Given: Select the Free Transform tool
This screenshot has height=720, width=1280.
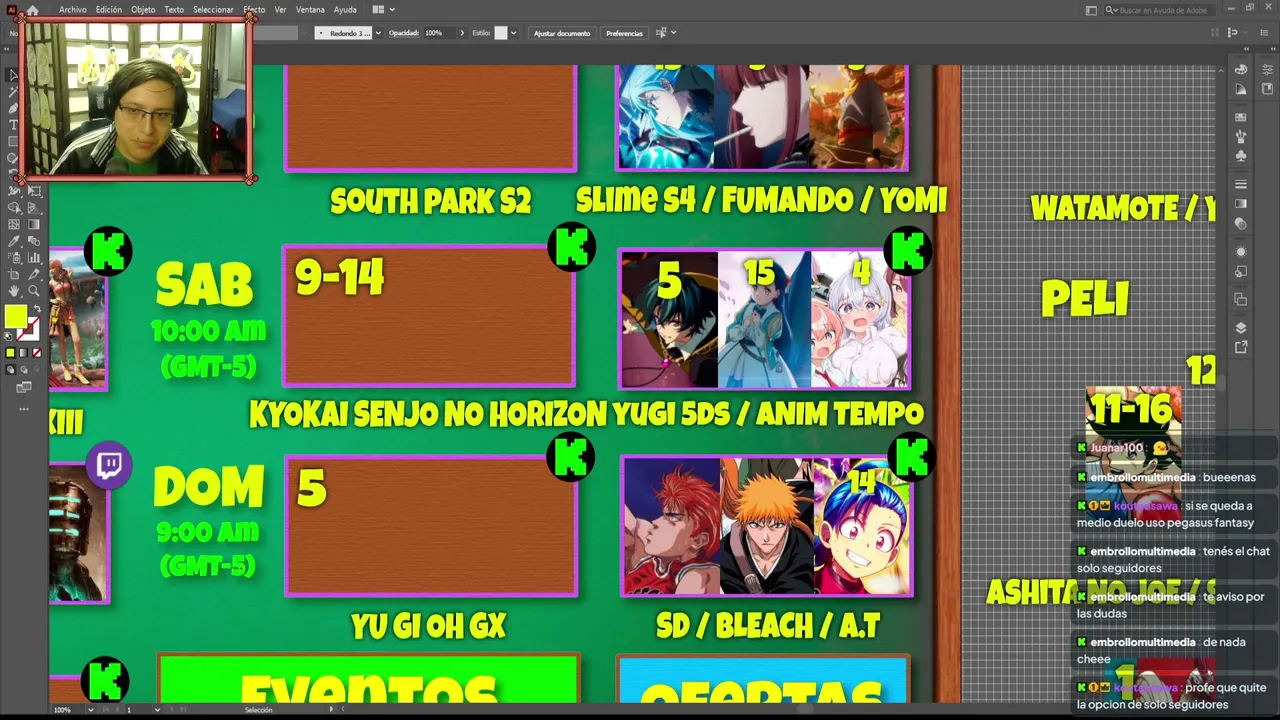Looking at the screenshot, I should click(x=33, y=191).
